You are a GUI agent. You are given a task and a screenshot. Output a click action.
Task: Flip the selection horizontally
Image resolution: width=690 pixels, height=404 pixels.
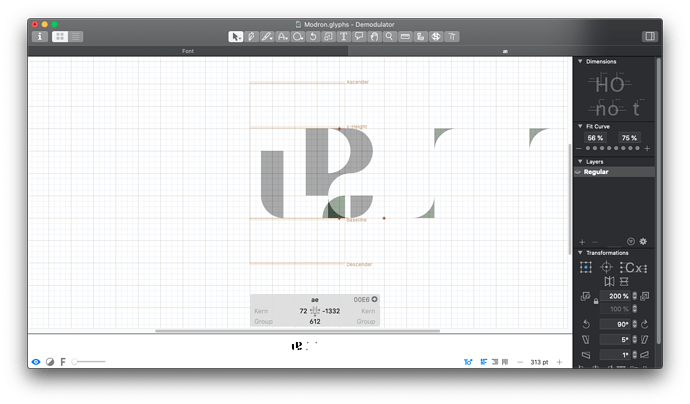tap(609, 282)
